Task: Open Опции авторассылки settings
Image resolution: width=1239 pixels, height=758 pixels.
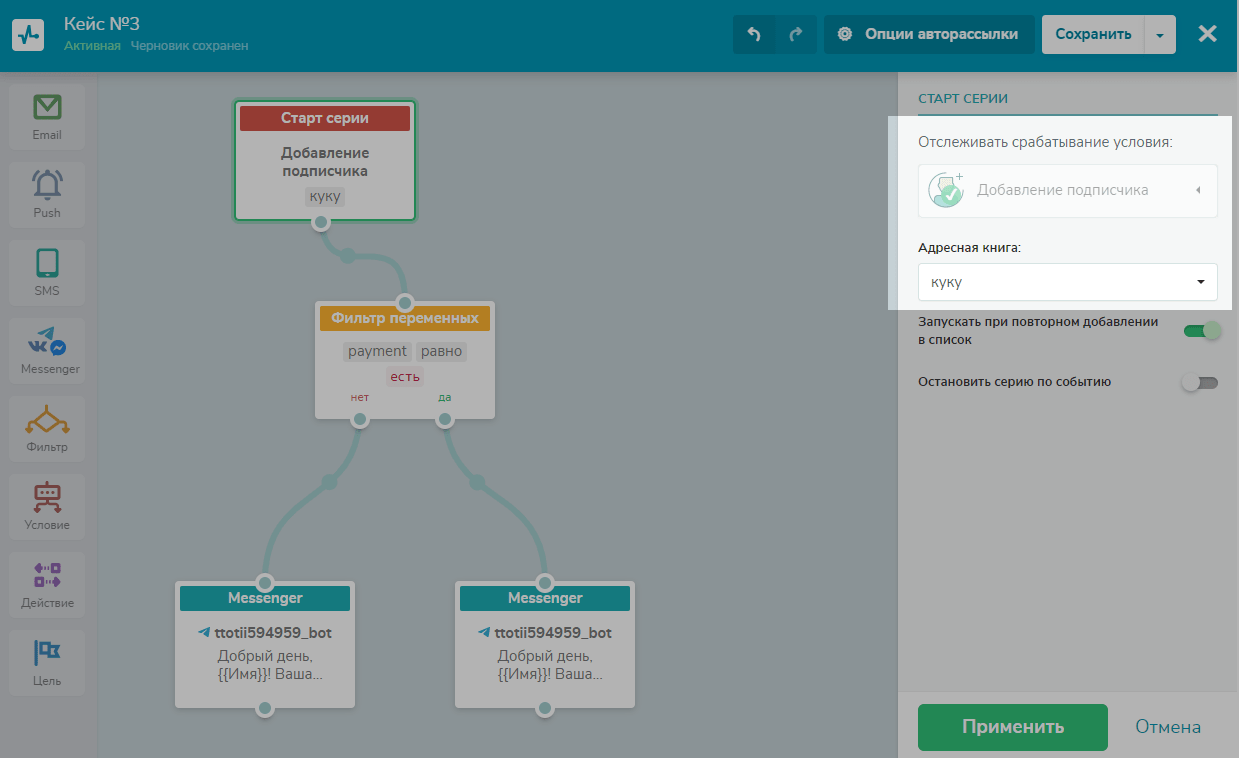Action: (x=929, y=34)
